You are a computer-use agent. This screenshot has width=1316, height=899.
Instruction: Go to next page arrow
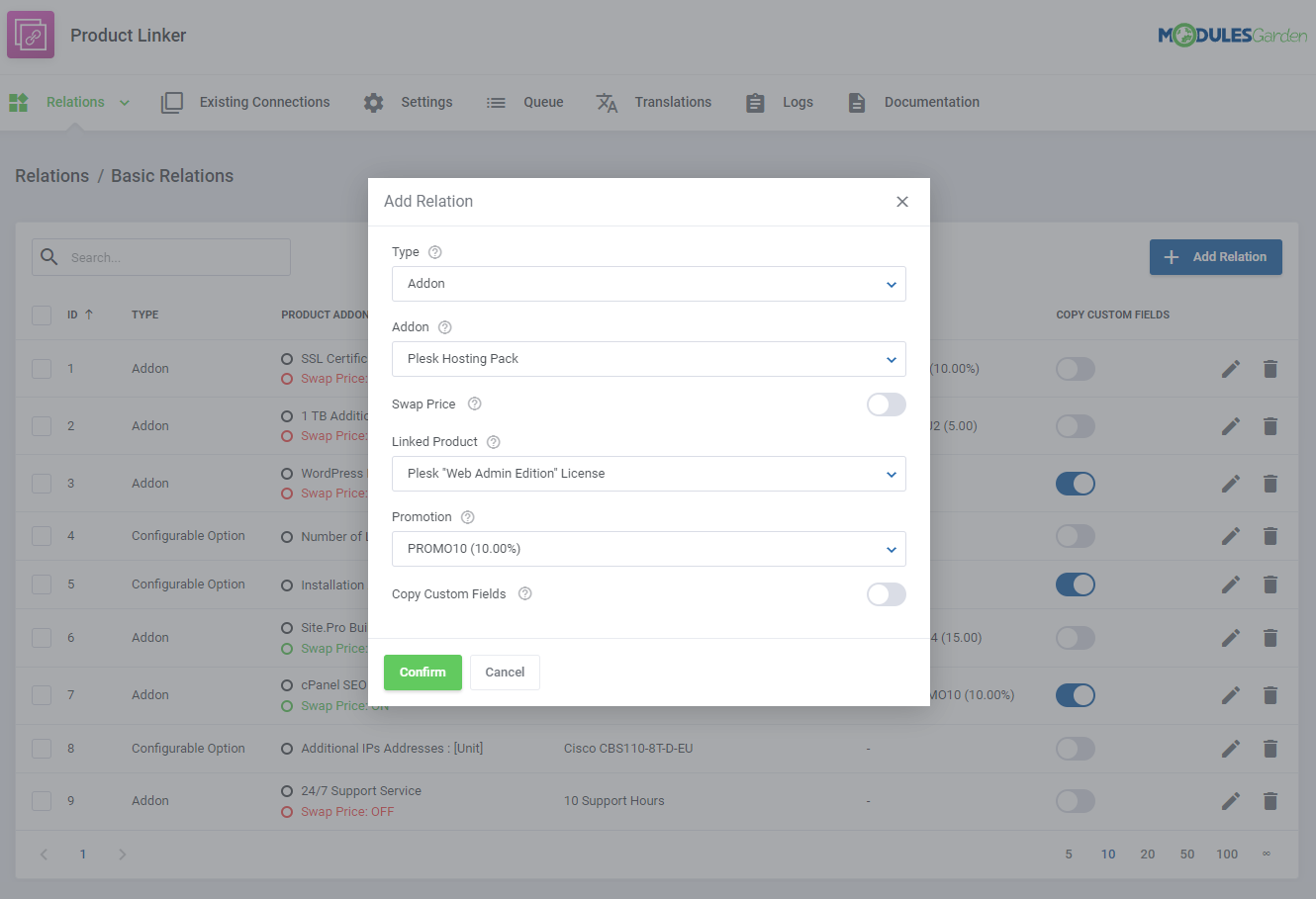(123, 854)
